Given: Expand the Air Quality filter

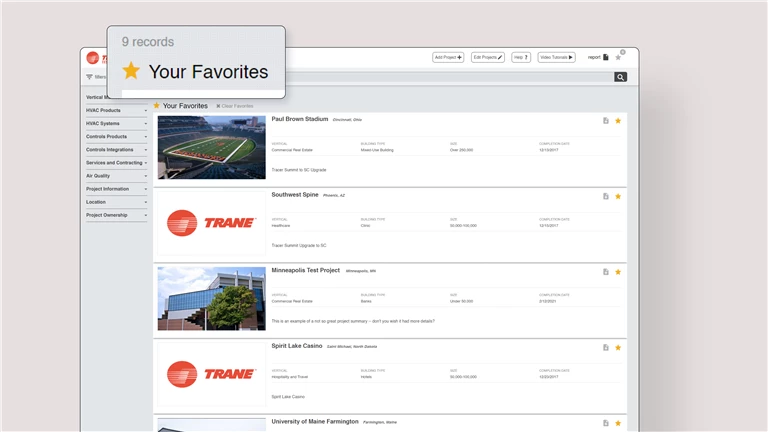Looking at the screenshot, I should [x=116, y=176].
